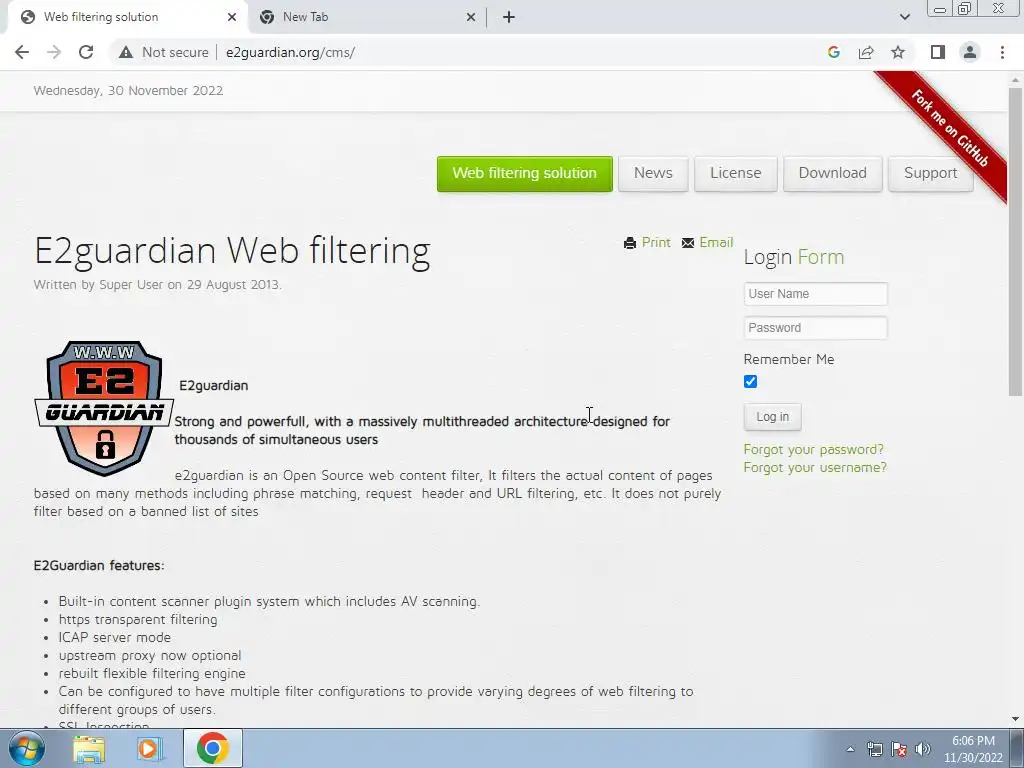Select the Web filtering solution menu item
The height and width of the screenshot is (768, 1024).
pyautogui.click(x=524, y=174)
